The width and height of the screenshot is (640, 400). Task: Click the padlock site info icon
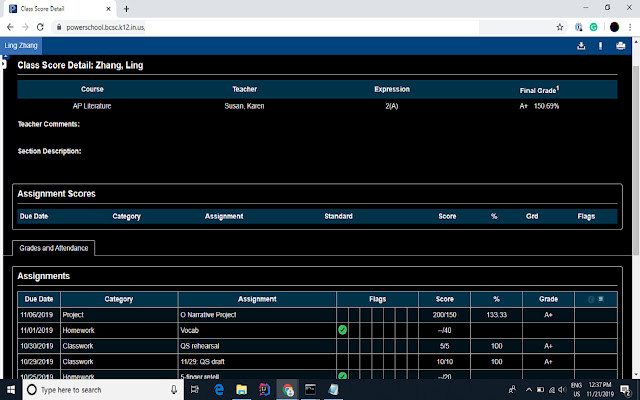click(x=59, y=27)
